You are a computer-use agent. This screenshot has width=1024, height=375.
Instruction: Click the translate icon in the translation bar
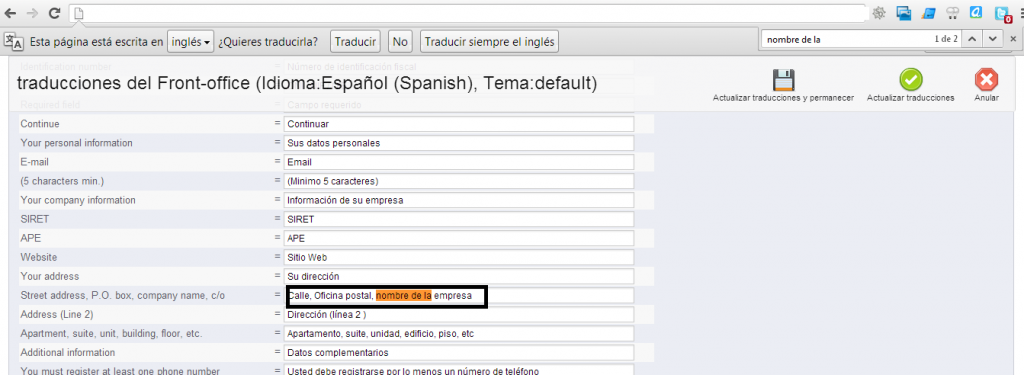tap(14, 41)
